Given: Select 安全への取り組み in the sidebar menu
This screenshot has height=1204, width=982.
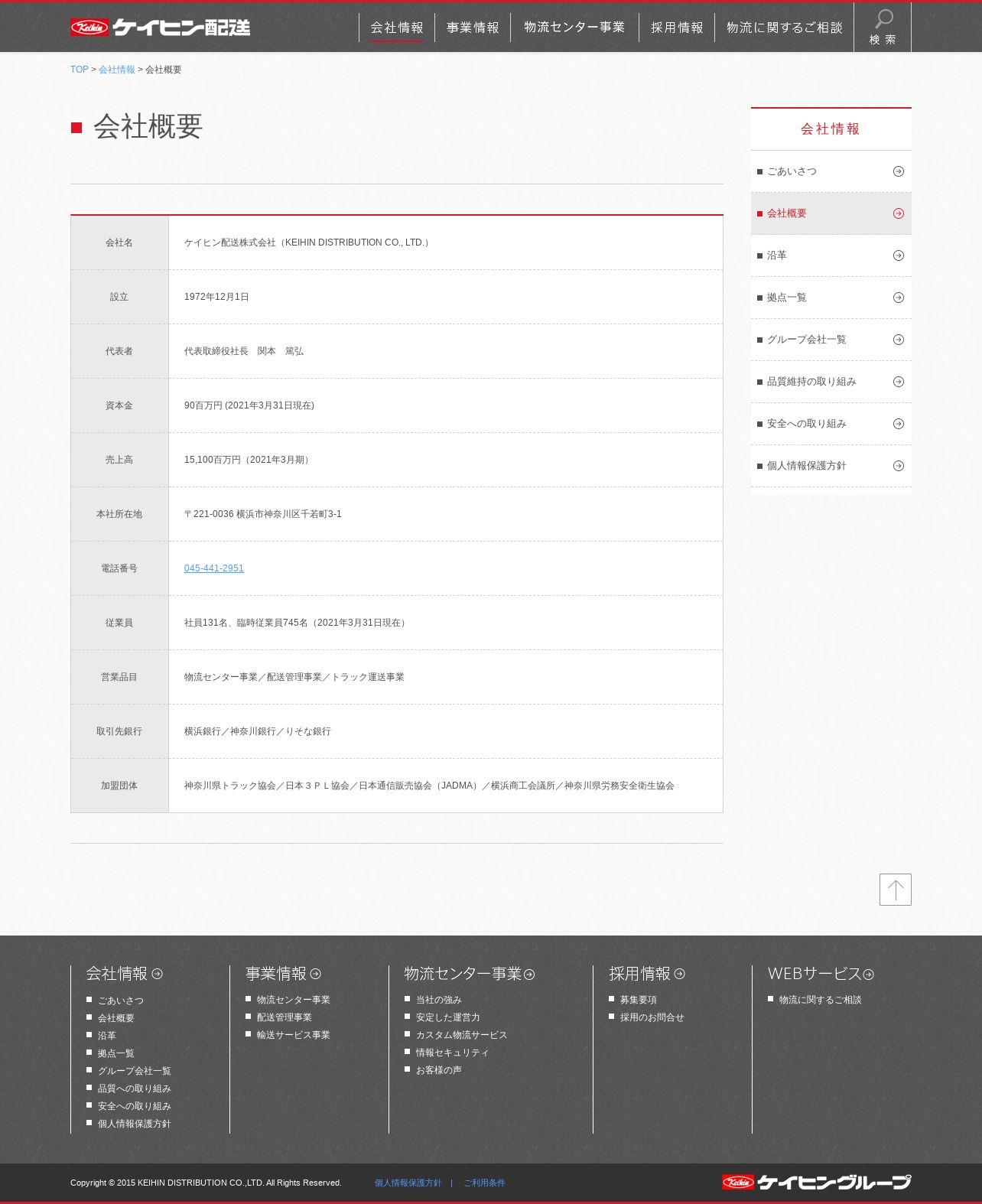Looking at the screenshot, I should point(831,424).
